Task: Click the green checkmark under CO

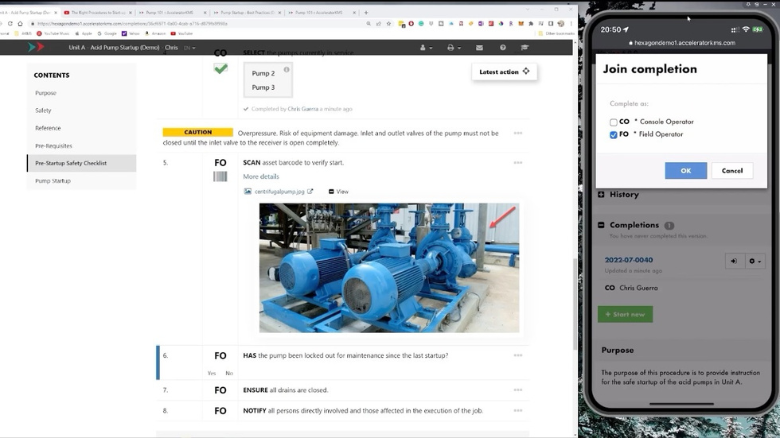Action: click(x=220, y=69)
